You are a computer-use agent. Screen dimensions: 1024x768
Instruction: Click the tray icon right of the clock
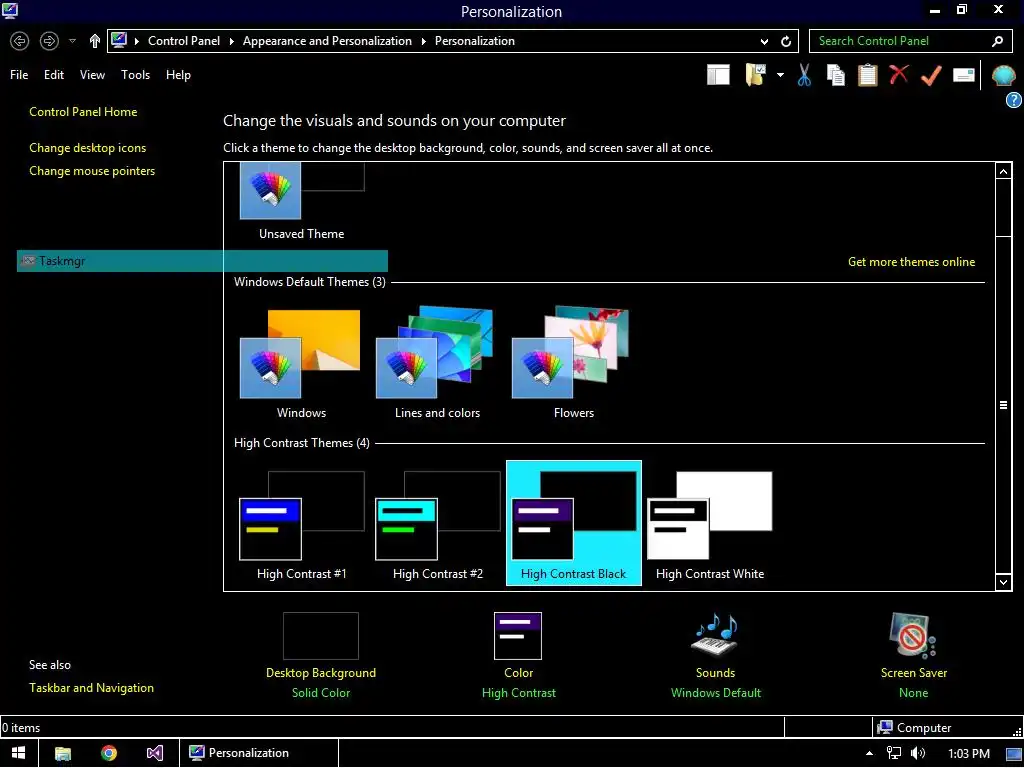click(1014, 754)
